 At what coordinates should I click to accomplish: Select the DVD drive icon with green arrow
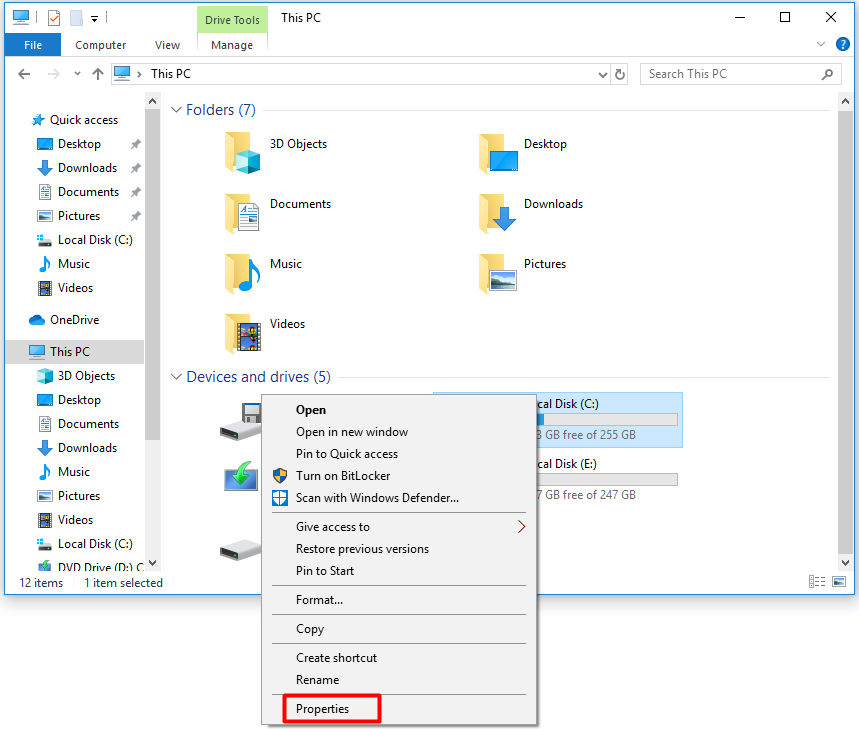point(241,477)
